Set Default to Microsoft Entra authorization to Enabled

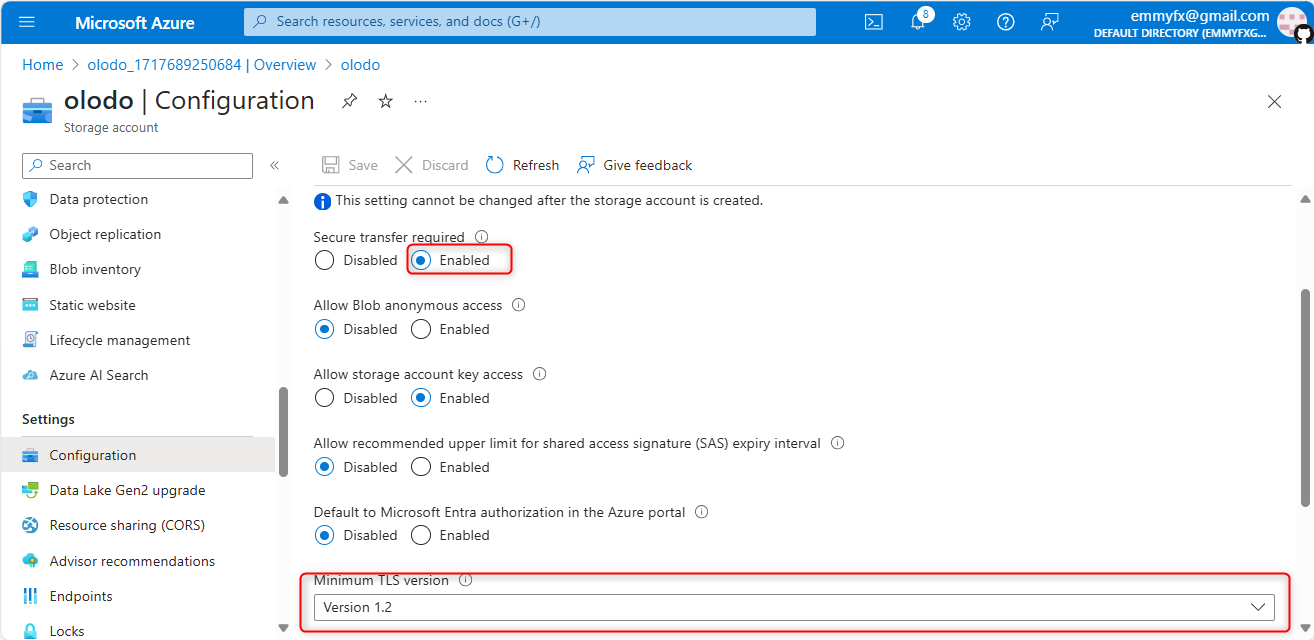(421, 535)
